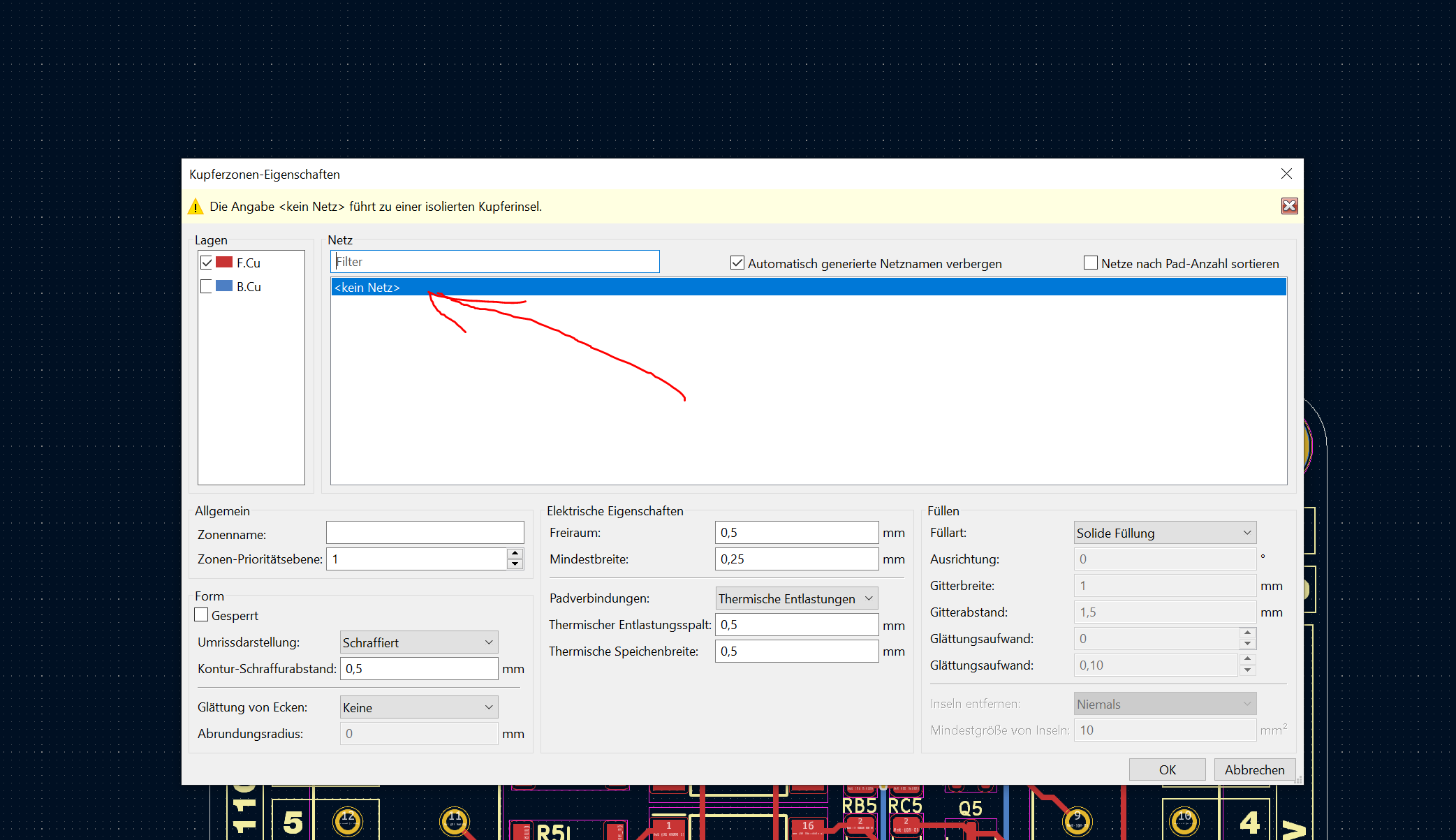This screenshot has width=1456, height=840.
Task: Click the Zonen-Prioritätsebene value field
Action: pyautogui.click(x=417, y=559)
